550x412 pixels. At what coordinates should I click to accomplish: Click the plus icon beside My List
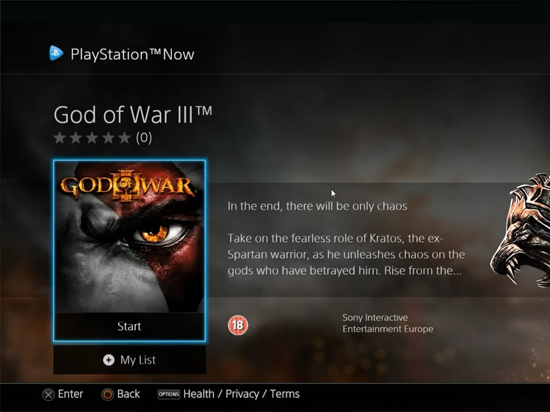109,360
